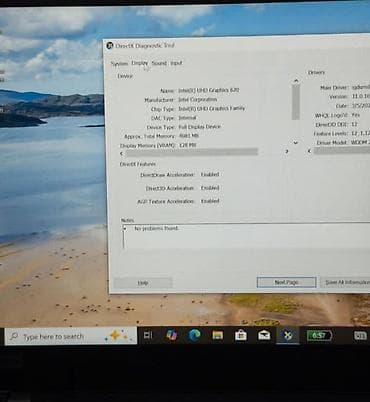Click the WHQL Logo'd value
The height and width of the screenshot is (402, 370).
pyautogui.click(x=356, y=115)
